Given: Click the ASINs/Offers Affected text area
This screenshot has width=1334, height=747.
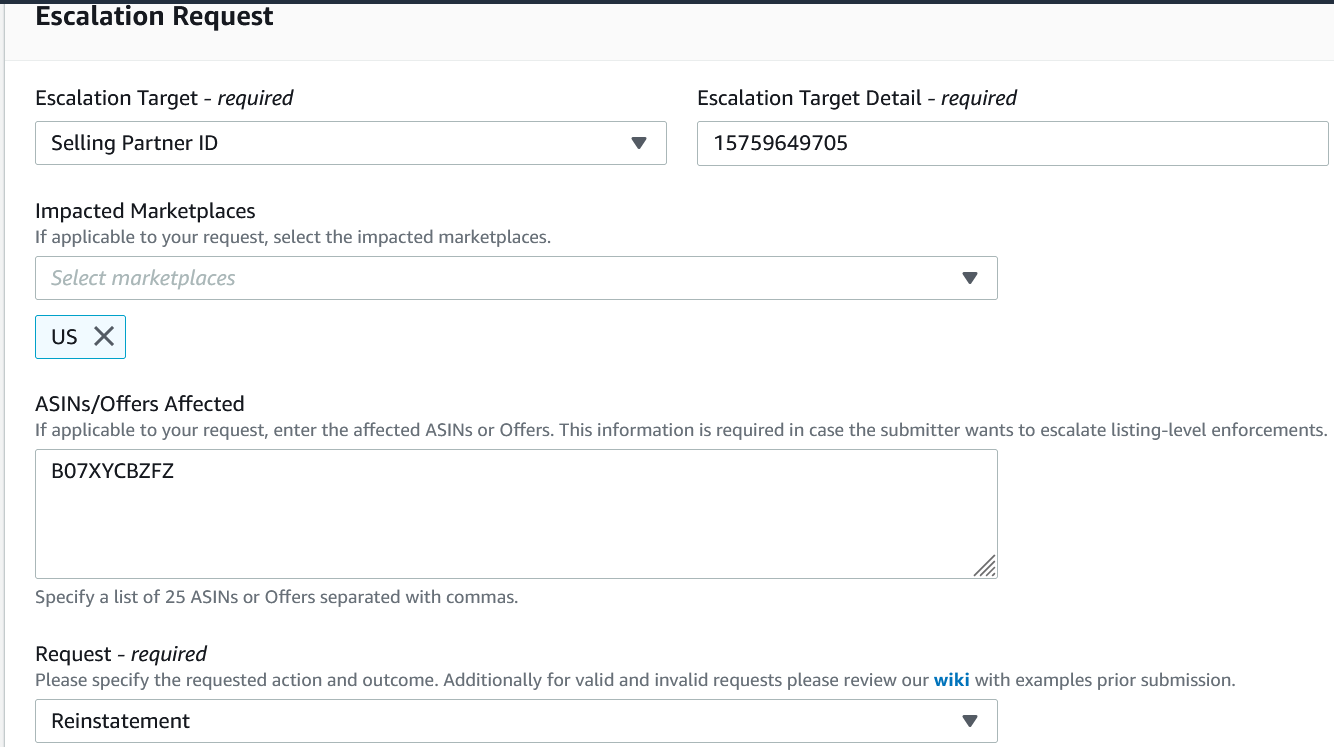Looking at the screenshot, I should pos(516,514).
